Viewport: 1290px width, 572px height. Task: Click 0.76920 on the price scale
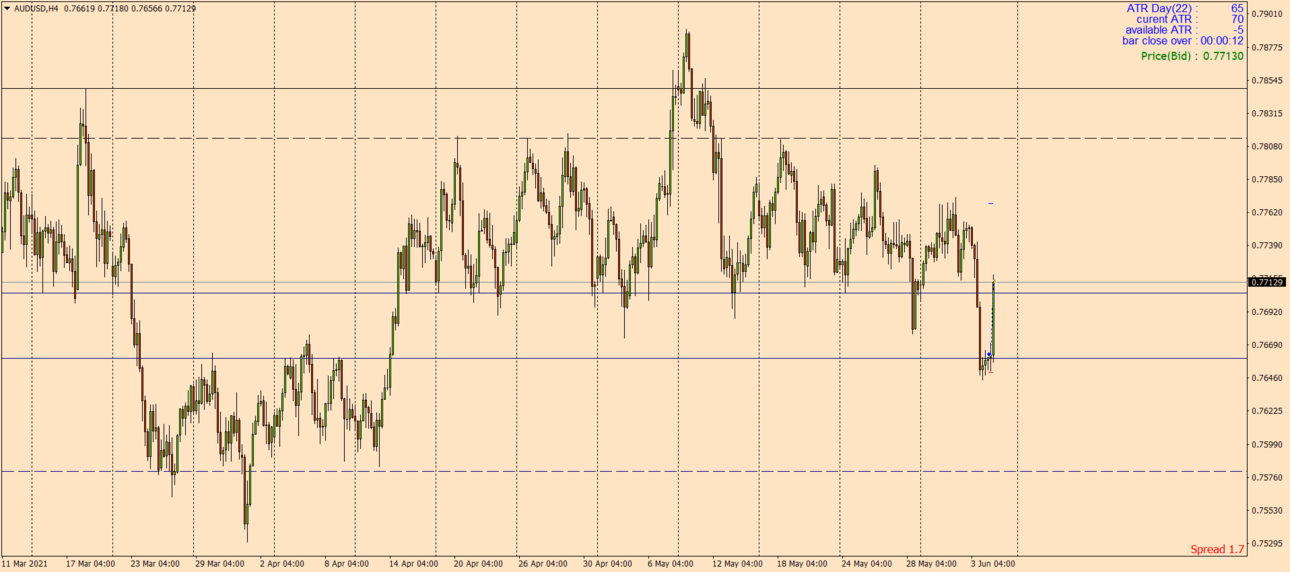(x=1267, y=312)
